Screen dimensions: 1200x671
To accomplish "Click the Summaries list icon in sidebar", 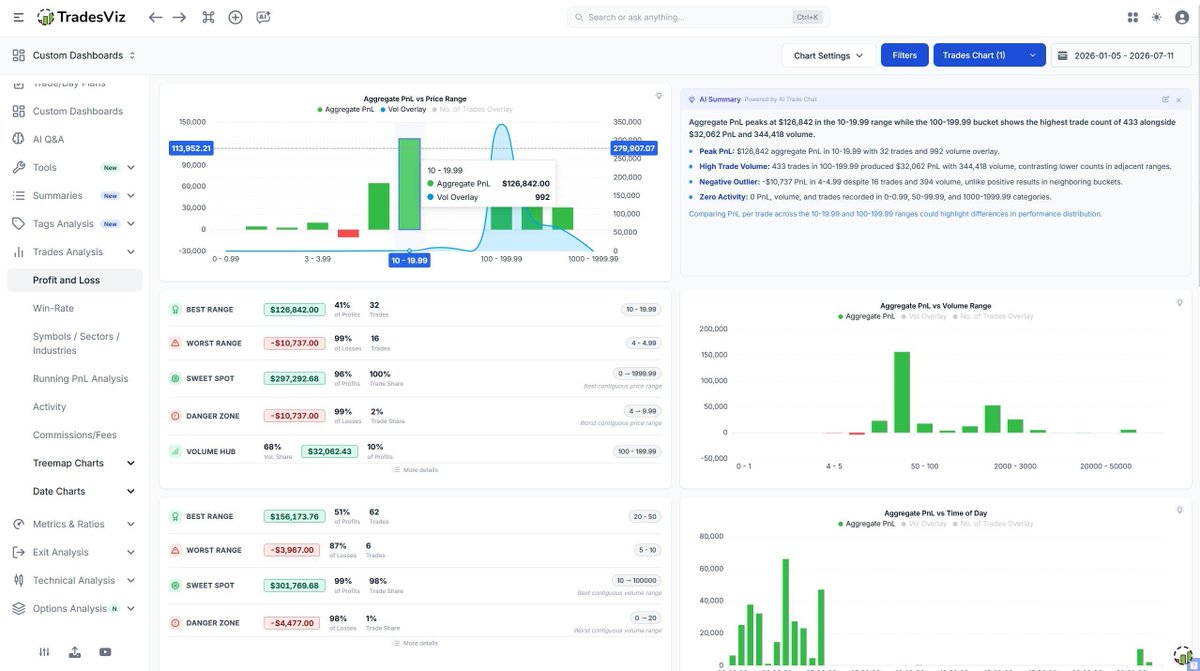I will coord(18,195).
